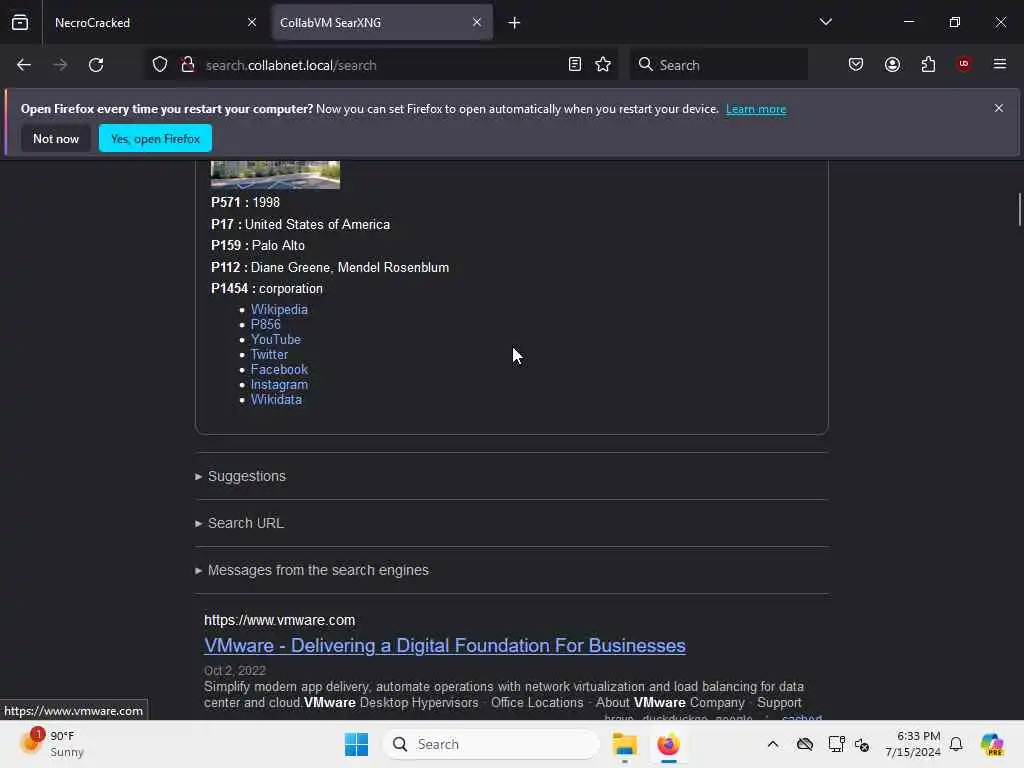Screen dimensions: 1024x768
Task: Click the page vertical scrollbar thumb
Action: (x=1019, y=210)
